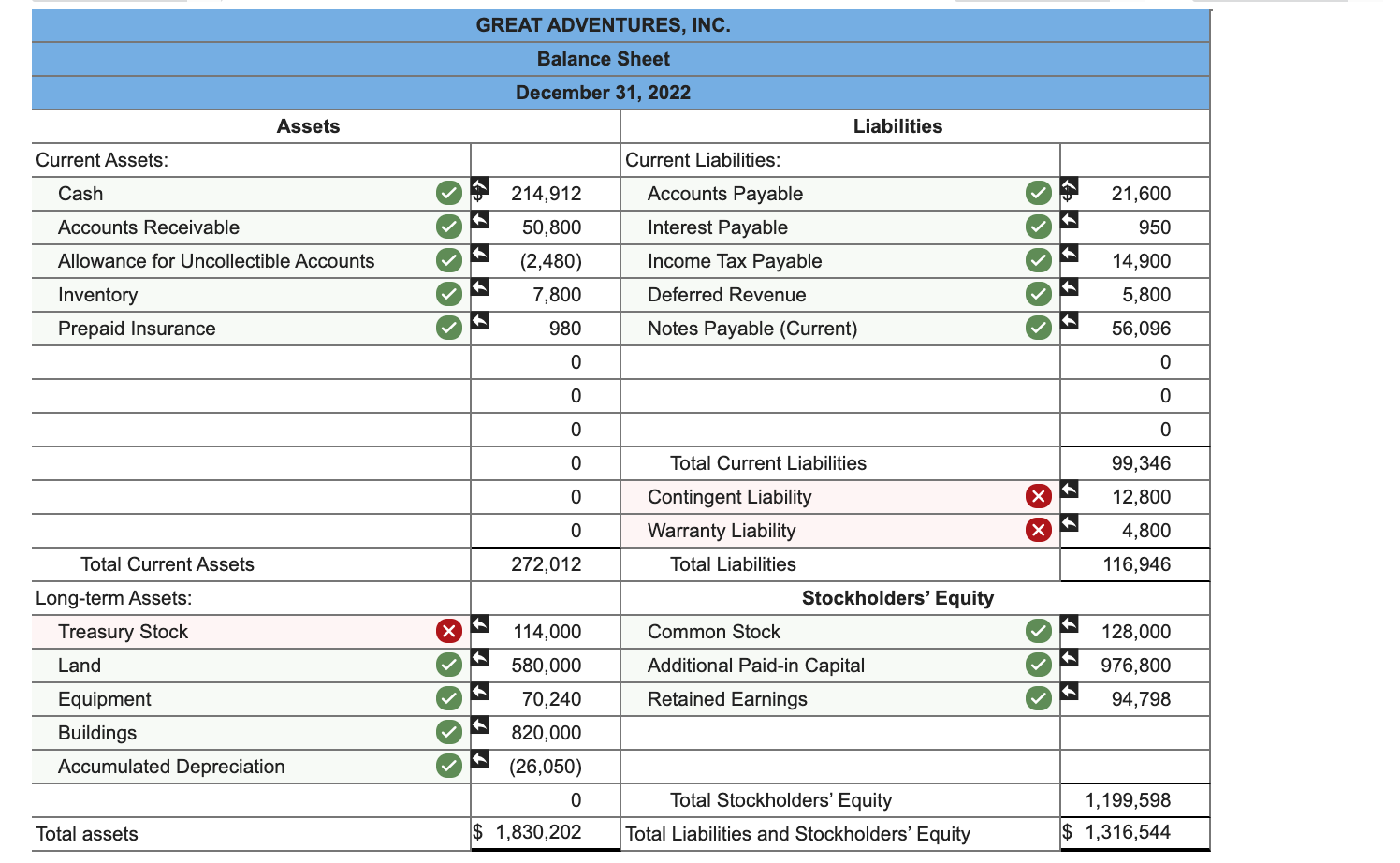
Task: Click the green checkmark beside Equipment
Action: click(x=449, y=698)
